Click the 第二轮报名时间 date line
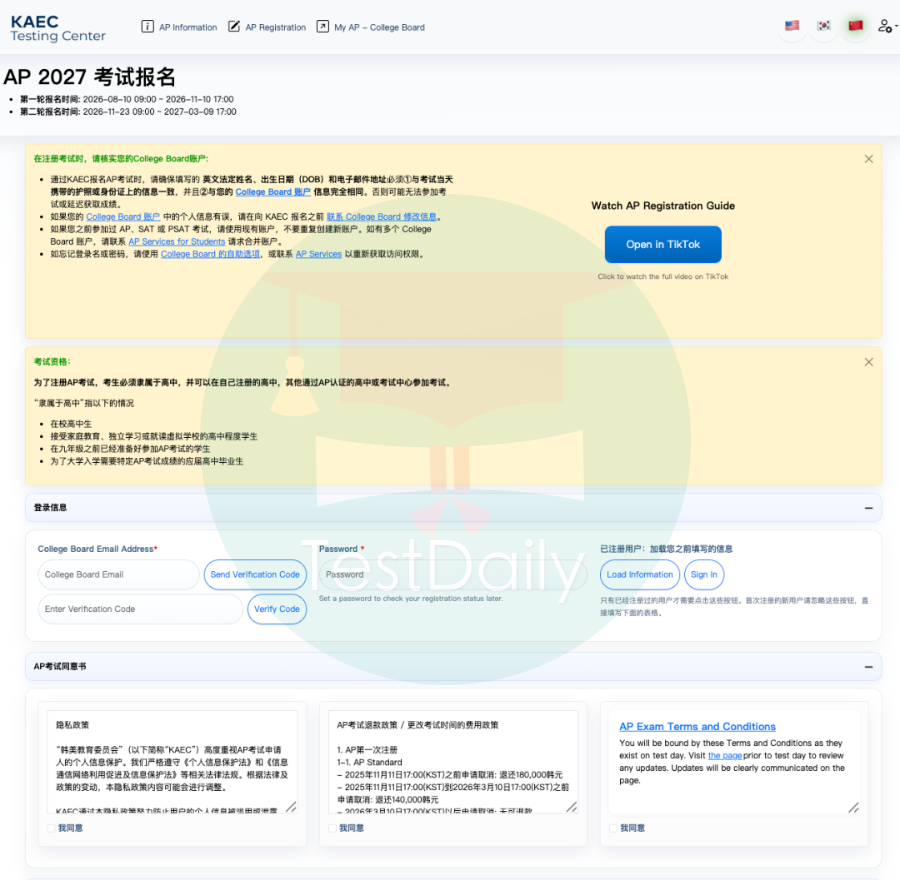Image resolution: width=900 pixels, height=880 pixels. click(x=128, y=112)
